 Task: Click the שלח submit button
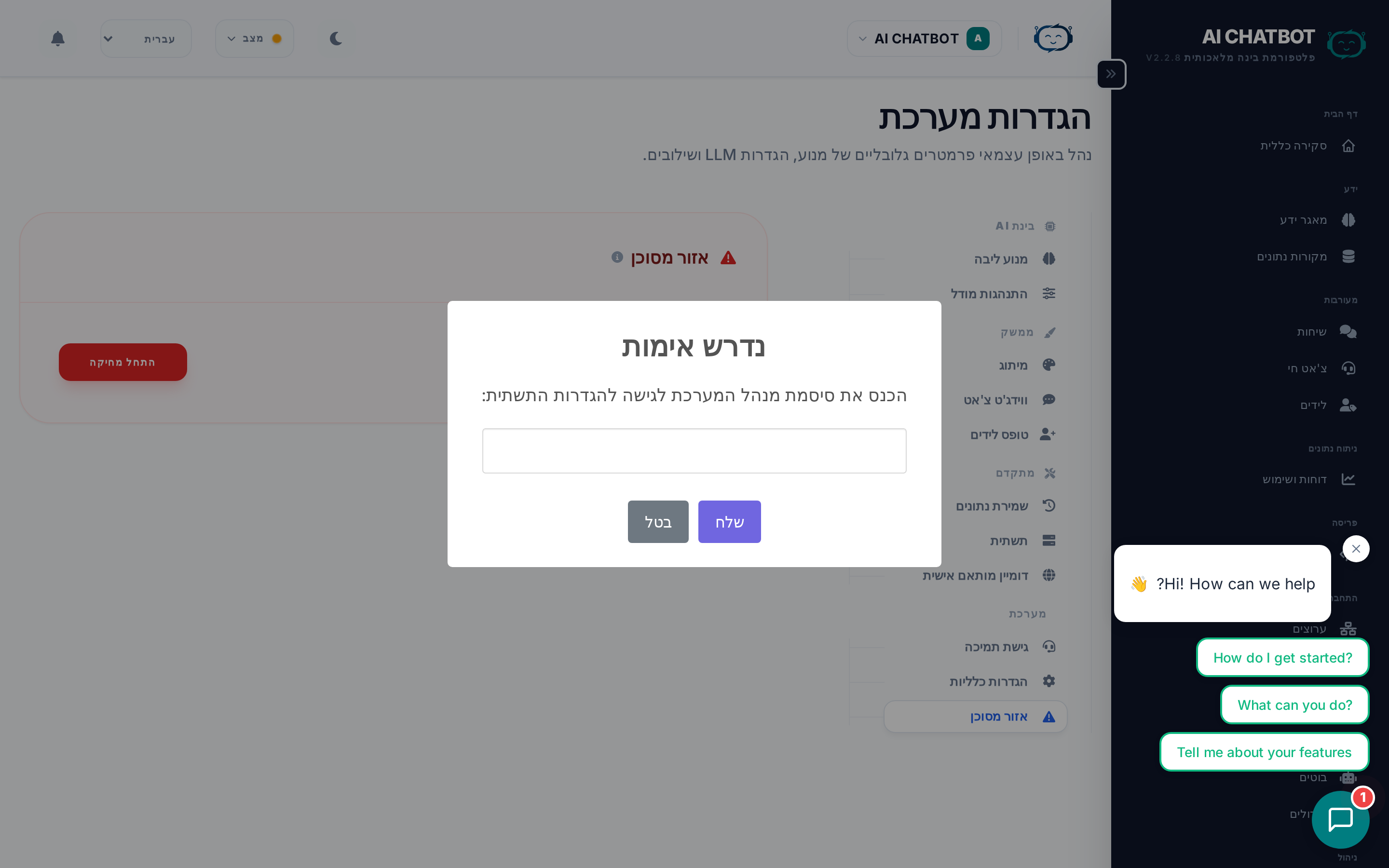[x=730, y=521]
